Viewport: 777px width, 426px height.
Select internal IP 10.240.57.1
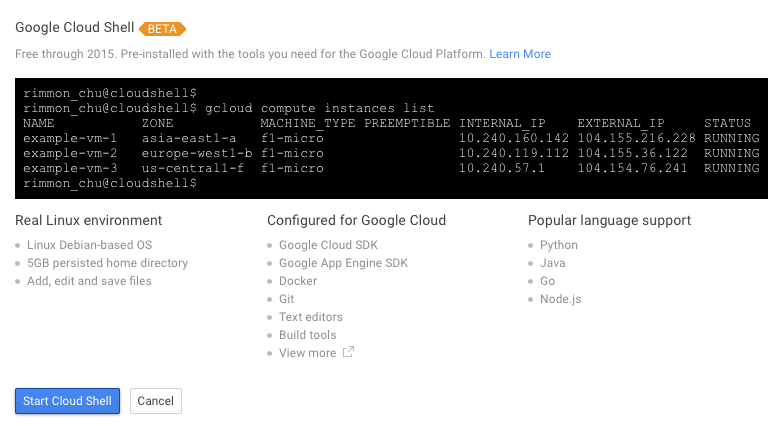point(501,168)
